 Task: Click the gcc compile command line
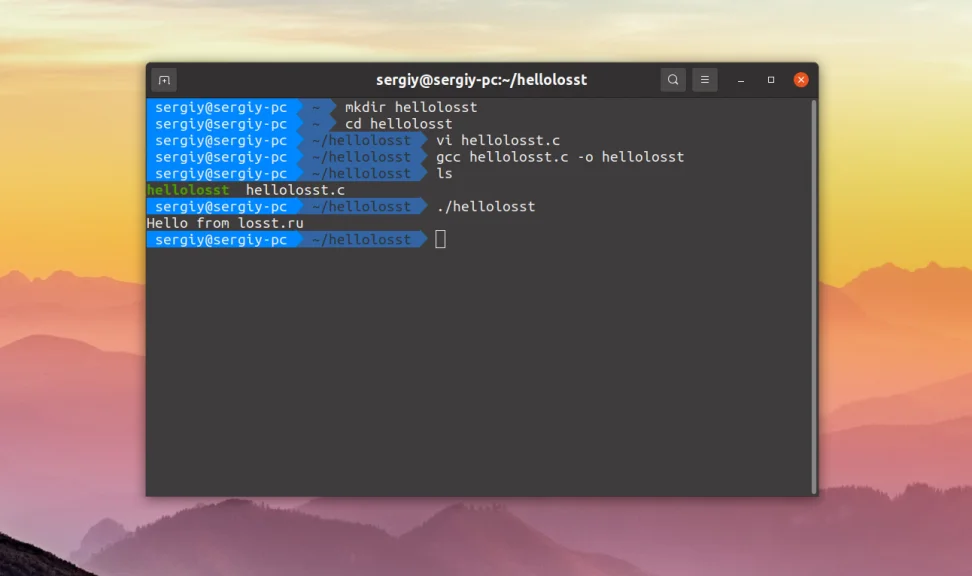click(x=560, y=157)
